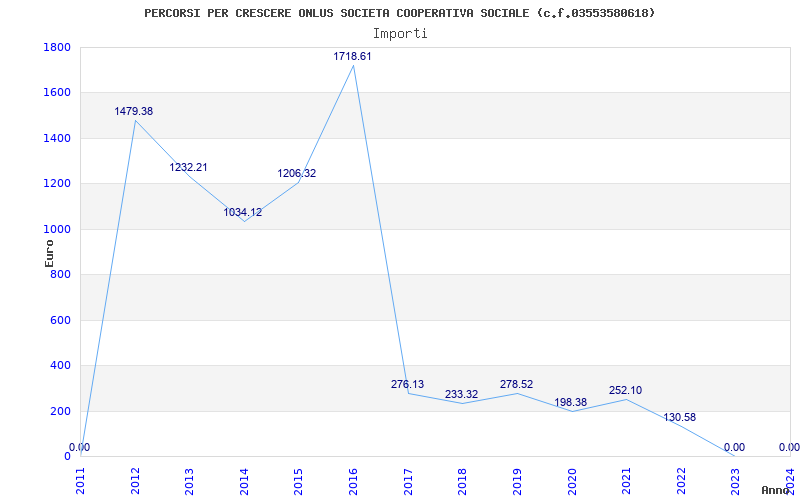800x500 pixels.
Task: Select the 1718.61 peak data label
Action: tap(353, 57)
